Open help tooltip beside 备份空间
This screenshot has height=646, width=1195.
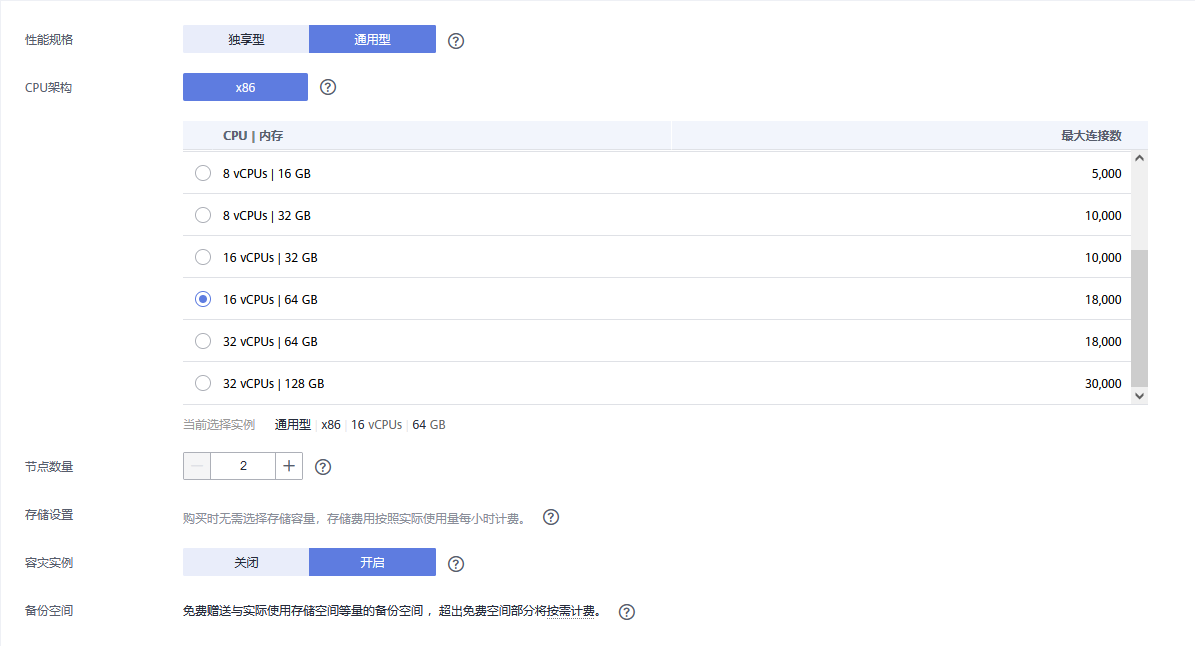(626, 611)
